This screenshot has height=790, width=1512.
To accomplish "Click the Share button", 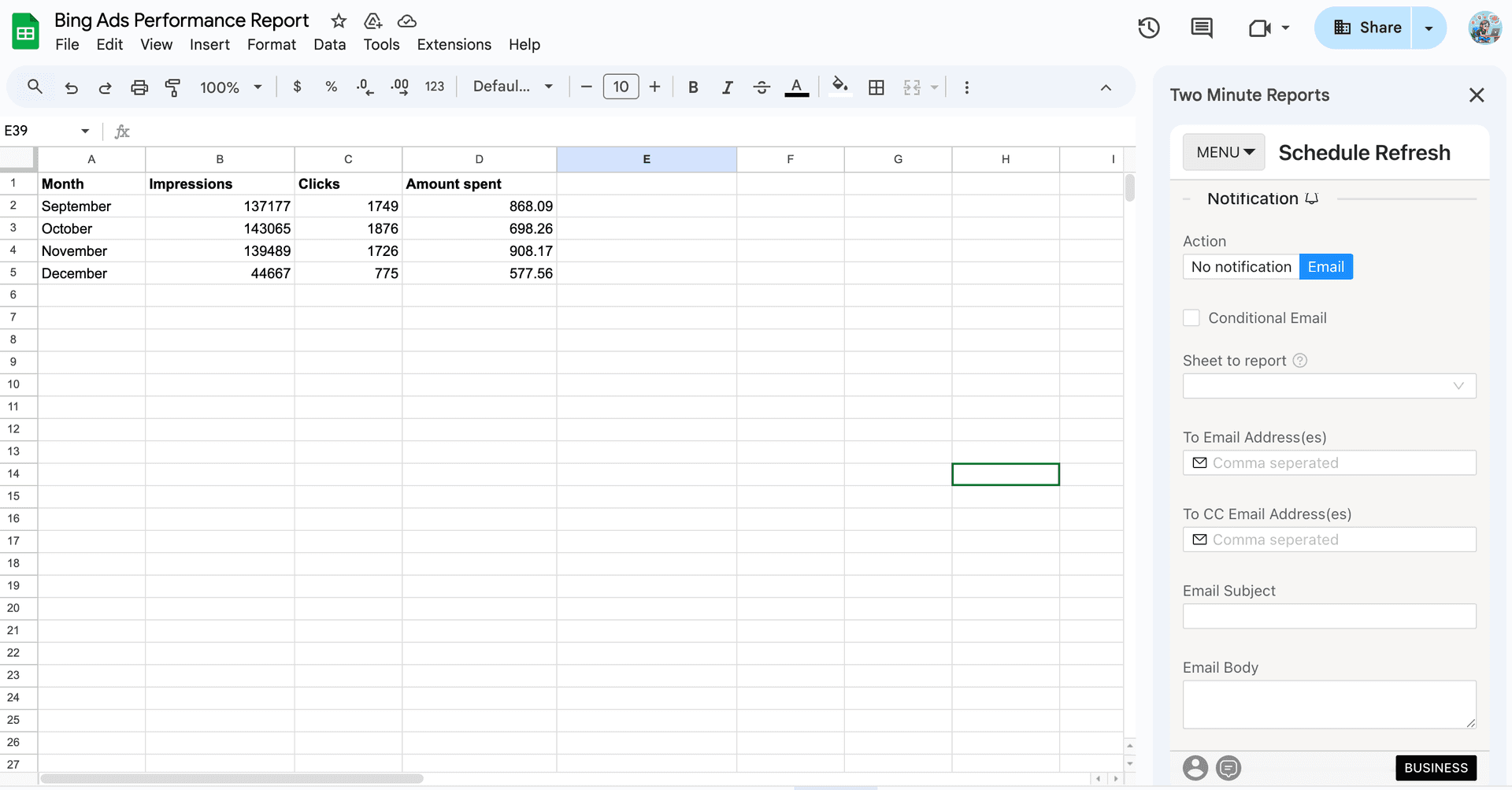I will click(x=1376, y=28).
